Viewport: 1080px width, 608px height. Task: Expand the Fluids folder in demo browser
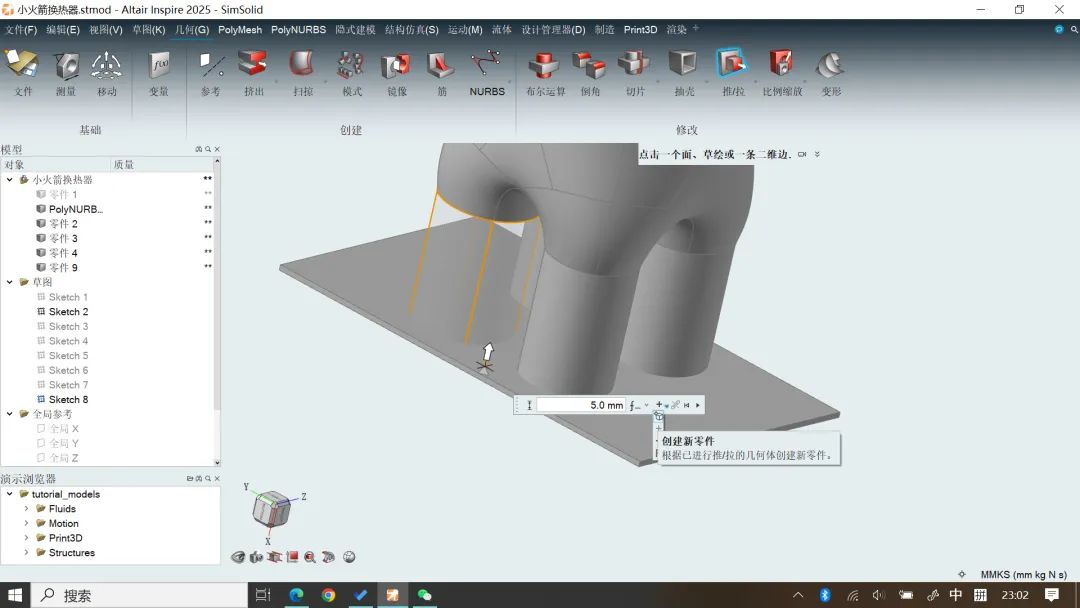tap(27, 509)
